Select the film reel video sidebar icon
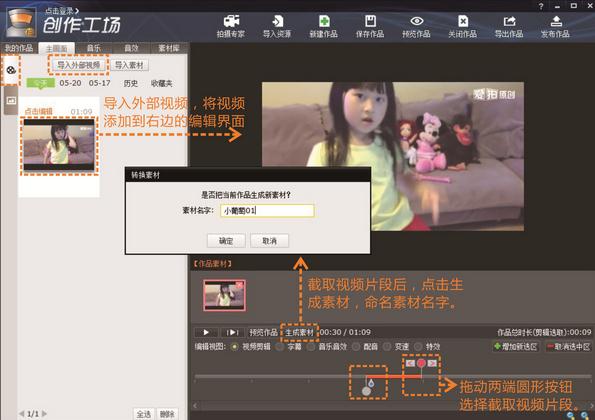This screenshot has height=420, width=595. click(x=11, y=70)
